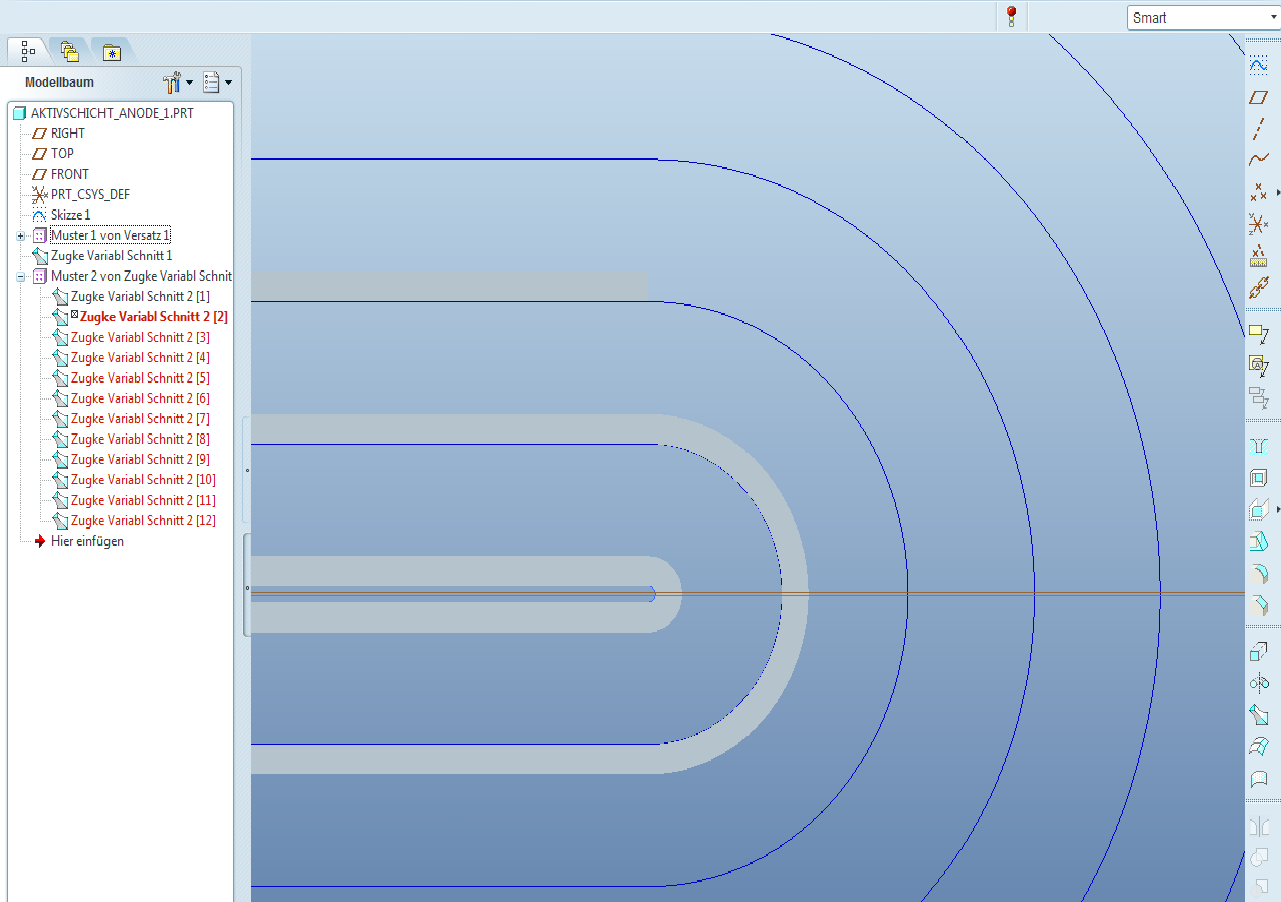
Task: Select Zugke Variabl Schnitt 2 [1]
Action: coord(140,297)
